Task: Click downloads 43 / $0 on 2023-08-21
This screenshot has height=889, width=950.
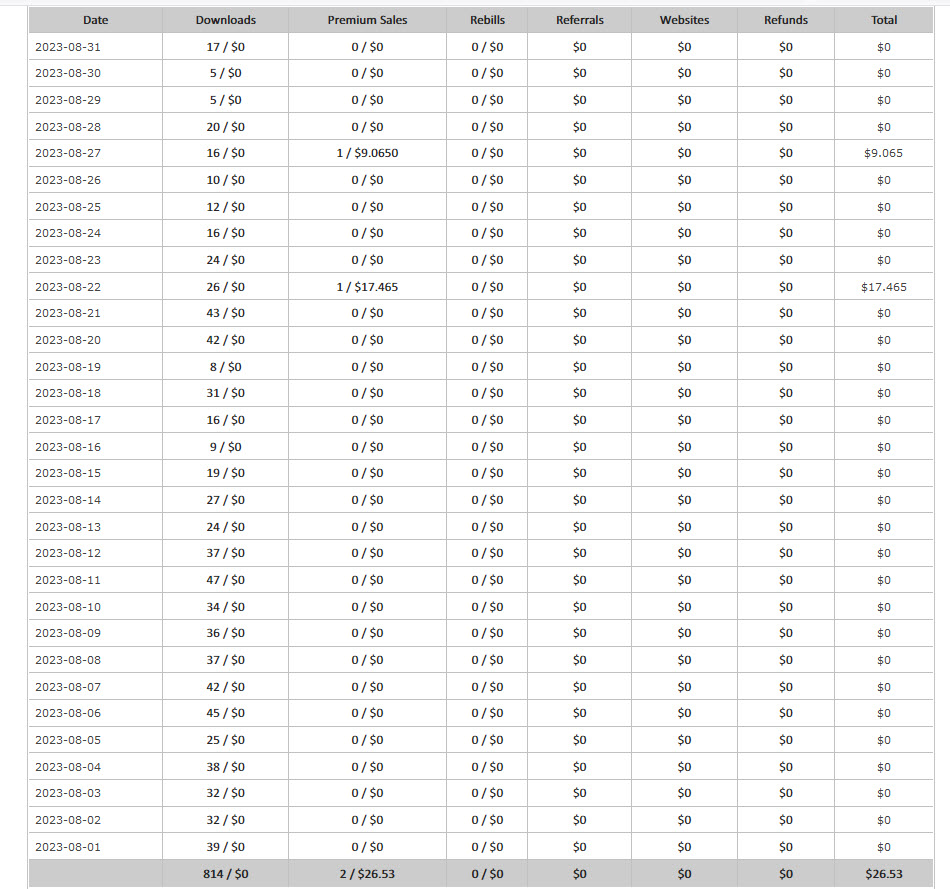Action: (x=225, y=313)
